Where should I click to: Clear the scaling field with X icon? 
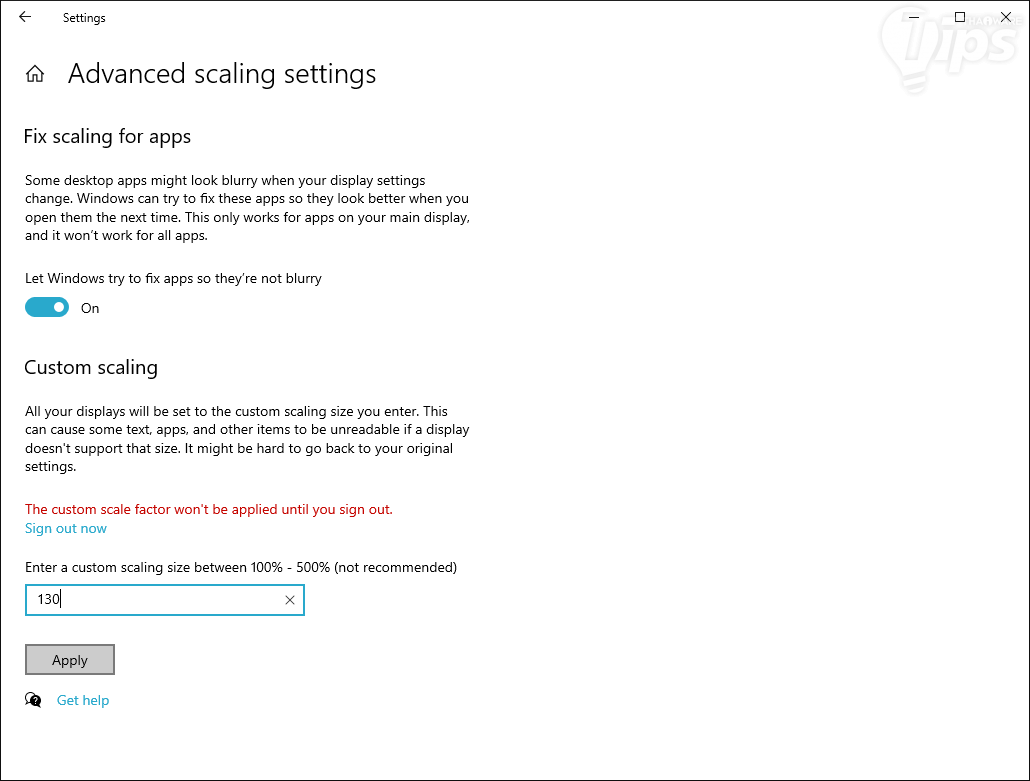(290, 600)
